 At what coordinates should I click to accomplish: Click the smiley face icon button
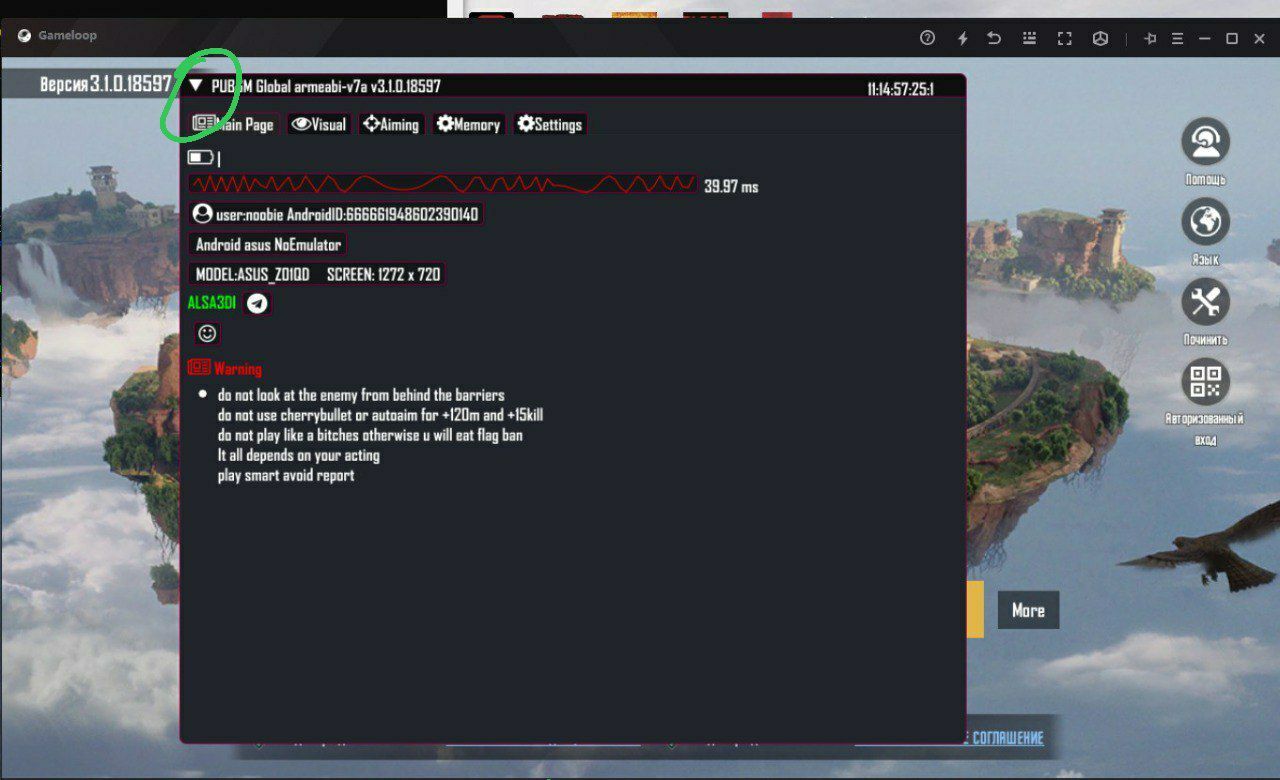(x=207, y=333)
